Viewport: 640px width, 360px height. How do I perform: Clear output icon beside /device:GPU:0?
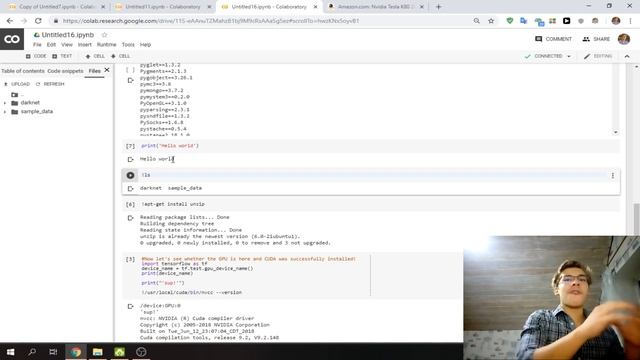click(x=131, y=306)
